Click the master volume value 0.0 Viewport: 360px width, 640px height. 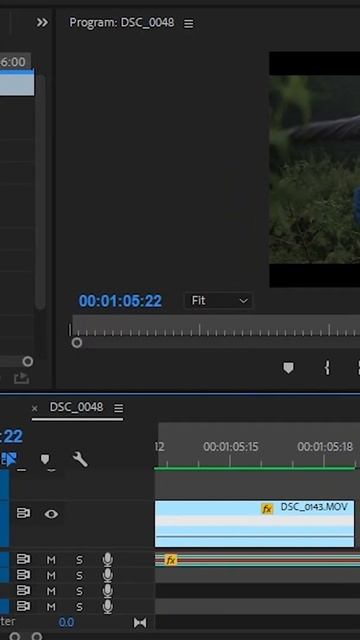point(66,622)
